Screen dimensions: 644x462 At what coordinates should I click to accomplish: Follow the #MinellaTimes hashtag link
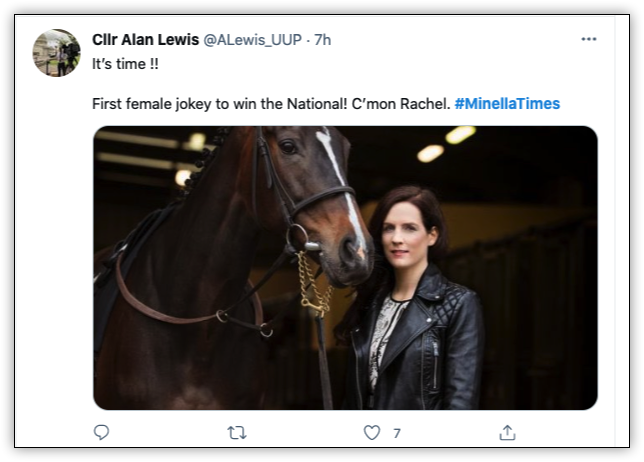pos(507,103)
